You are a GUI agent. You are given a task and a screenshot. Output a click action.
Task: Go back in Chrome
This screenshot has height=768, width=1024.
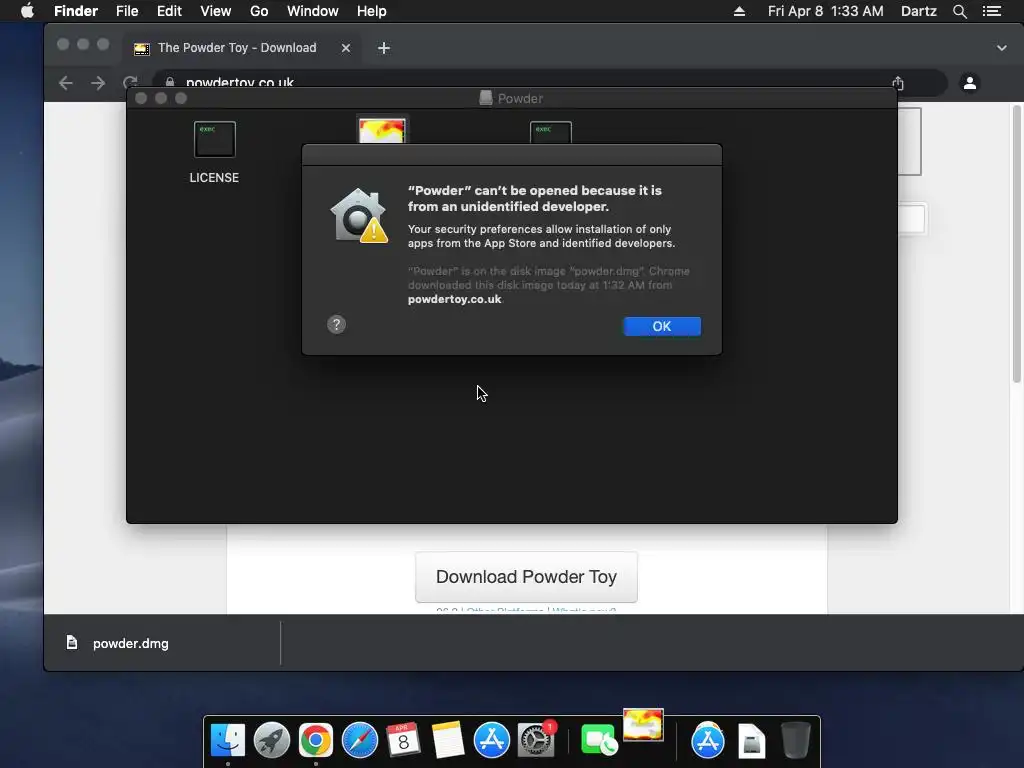coord(65,83)
